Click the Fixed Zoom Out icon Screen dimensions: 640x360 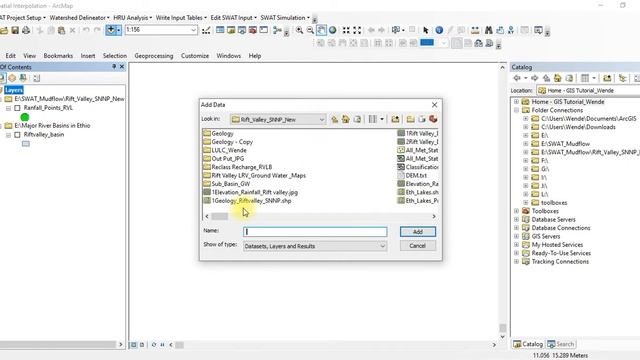point(357,30)
